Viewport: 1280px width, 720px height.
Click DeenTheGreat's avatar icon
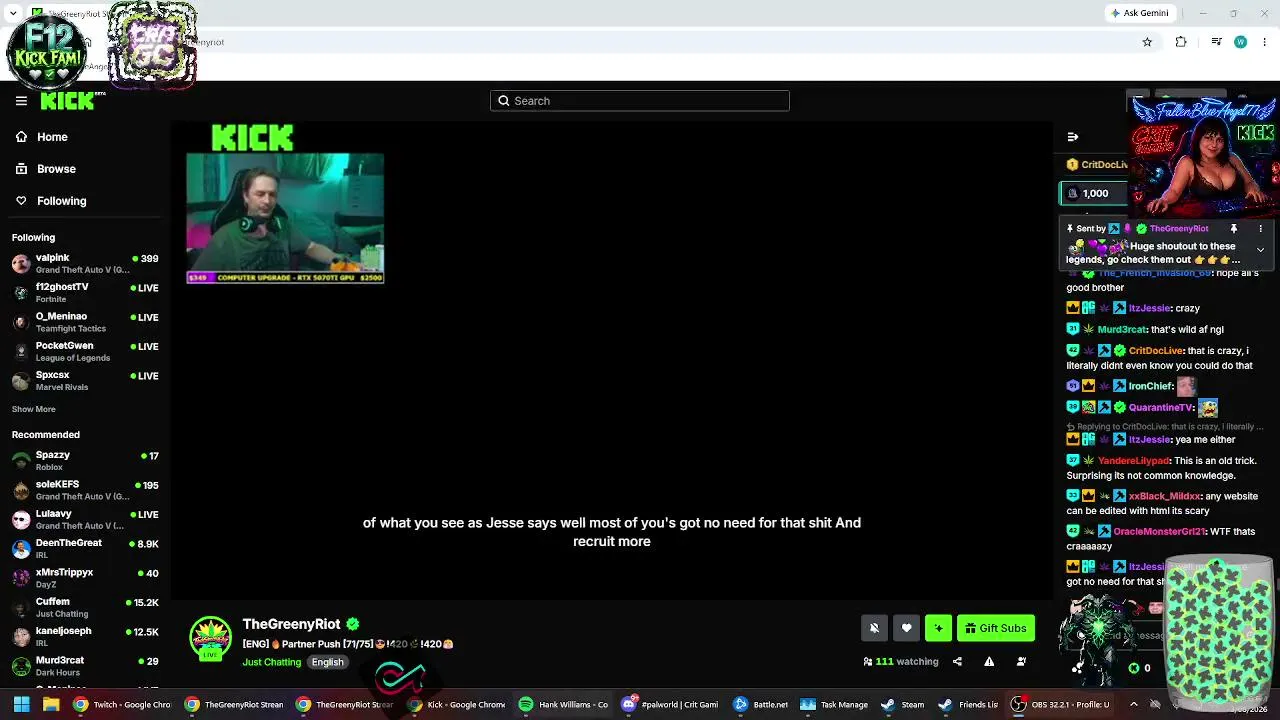(21, 549)
